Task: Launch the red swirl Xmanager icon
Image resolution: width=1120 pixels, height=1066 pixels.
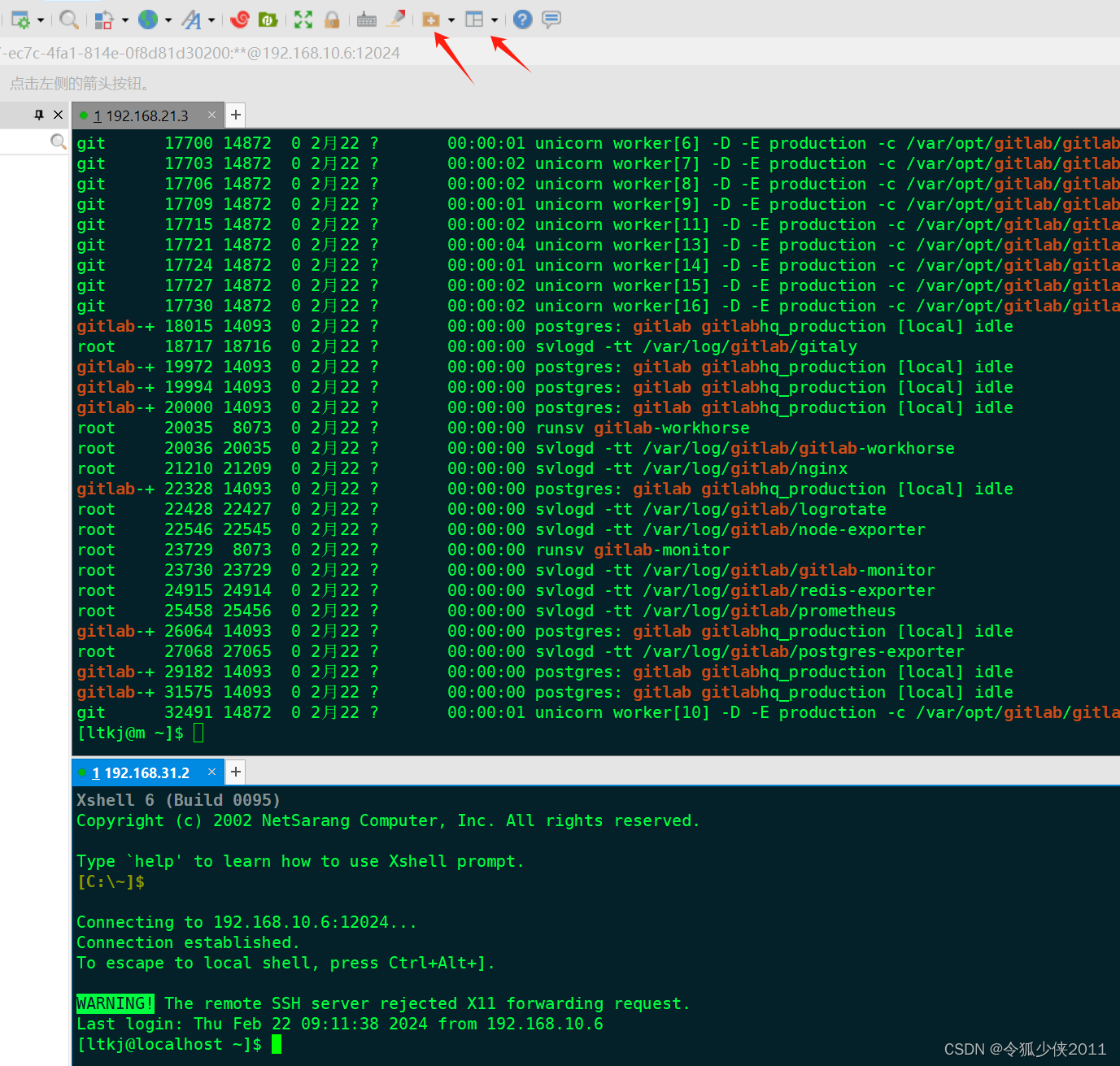Action: pyautogui.click(x=240, y=20)
